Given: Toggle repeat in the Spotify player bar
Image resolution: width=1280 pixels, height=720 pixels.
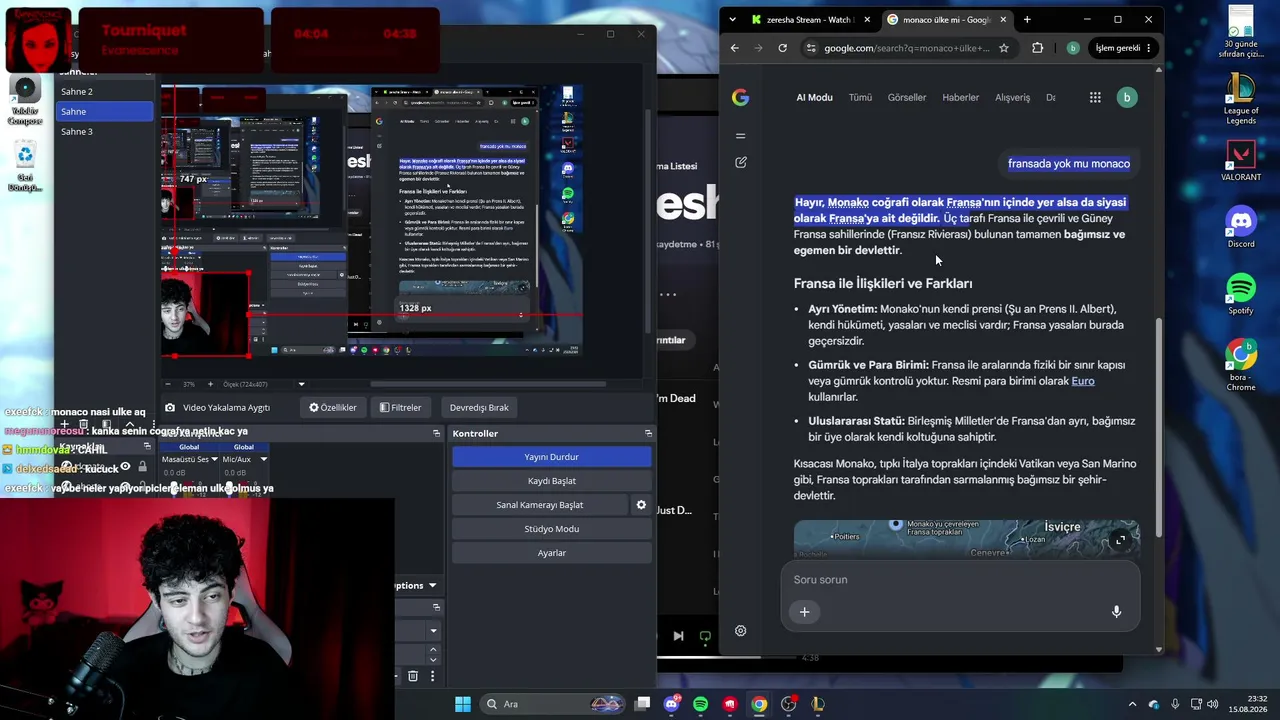Looking at the screenshot, I should pos(705,636).
